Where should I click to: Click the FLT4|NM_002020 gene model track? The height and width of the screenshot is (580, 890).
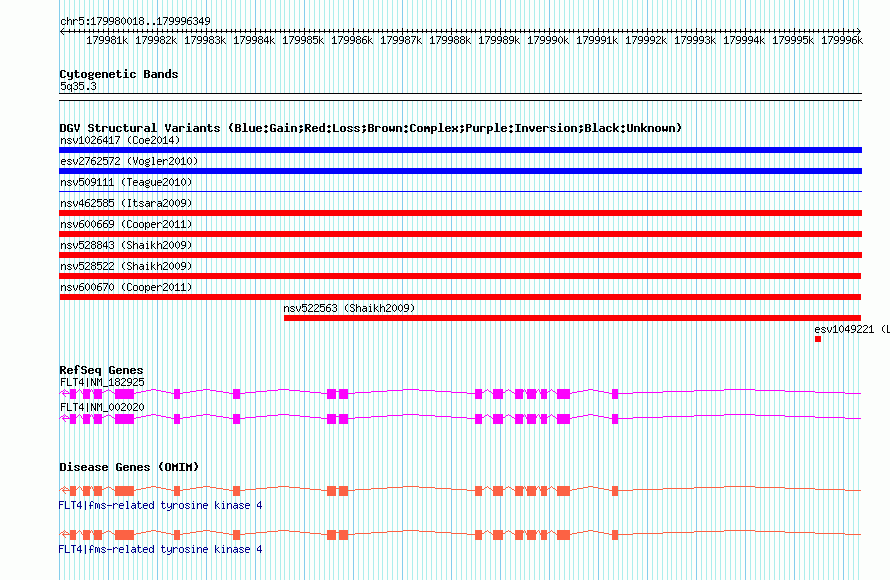(460, 419)
